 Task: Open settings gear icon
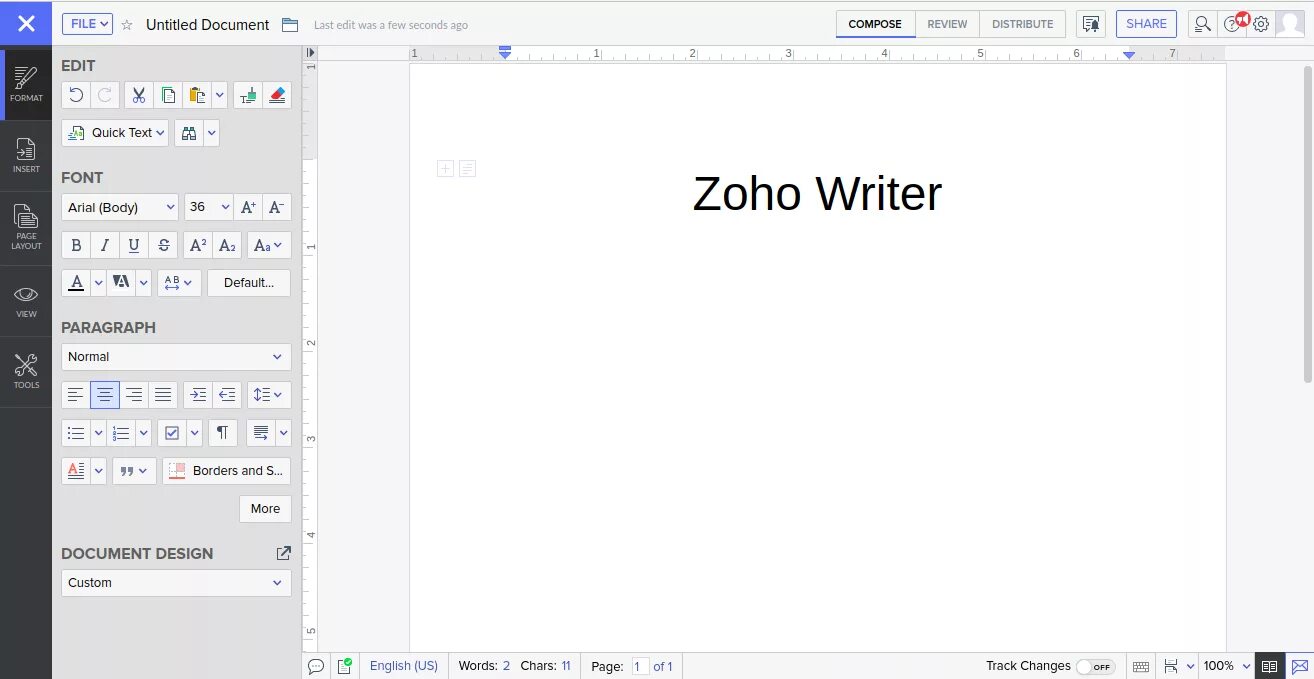pos(1261,24)
